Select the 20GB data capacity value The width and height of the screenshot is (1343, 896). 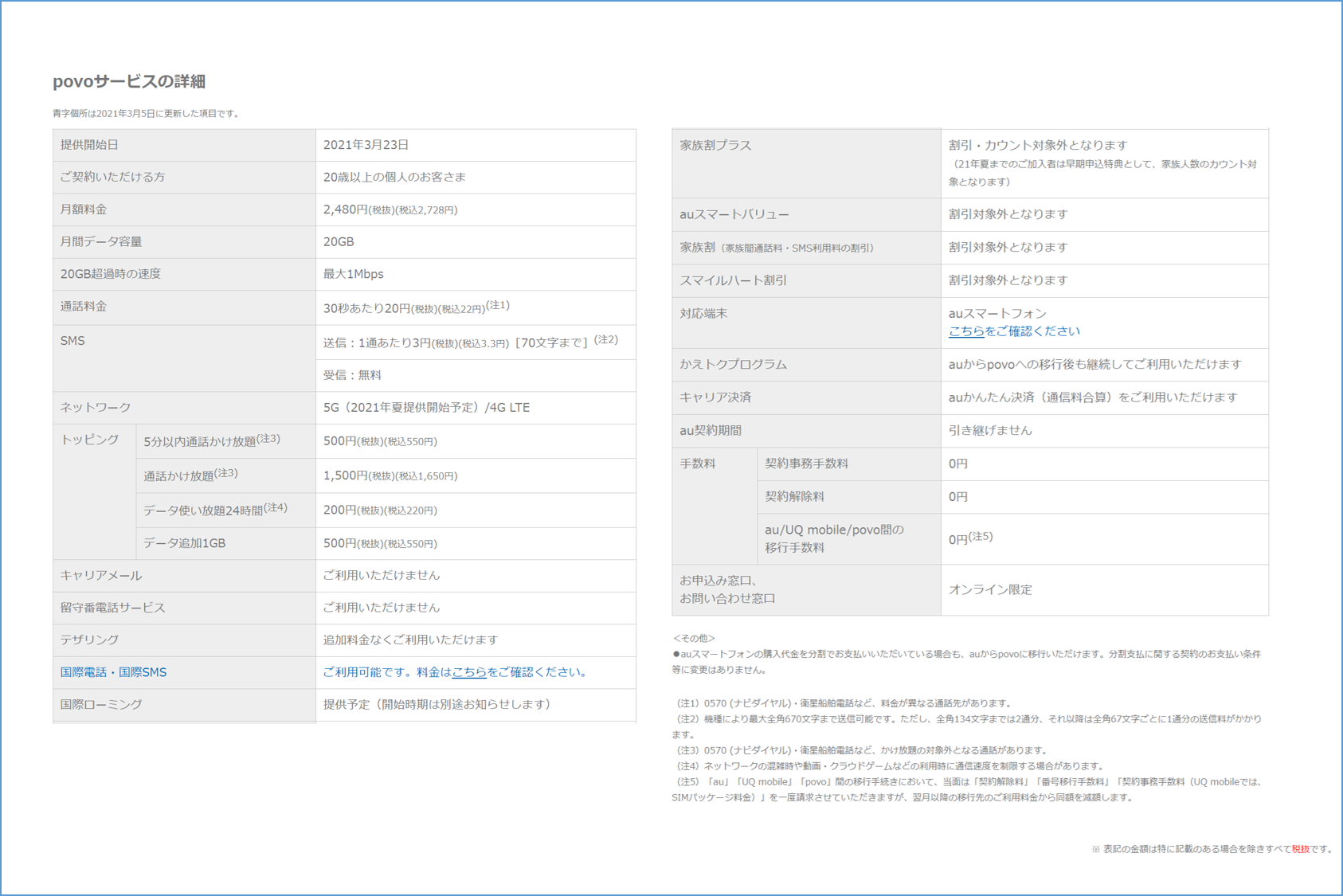coord(339,241)
